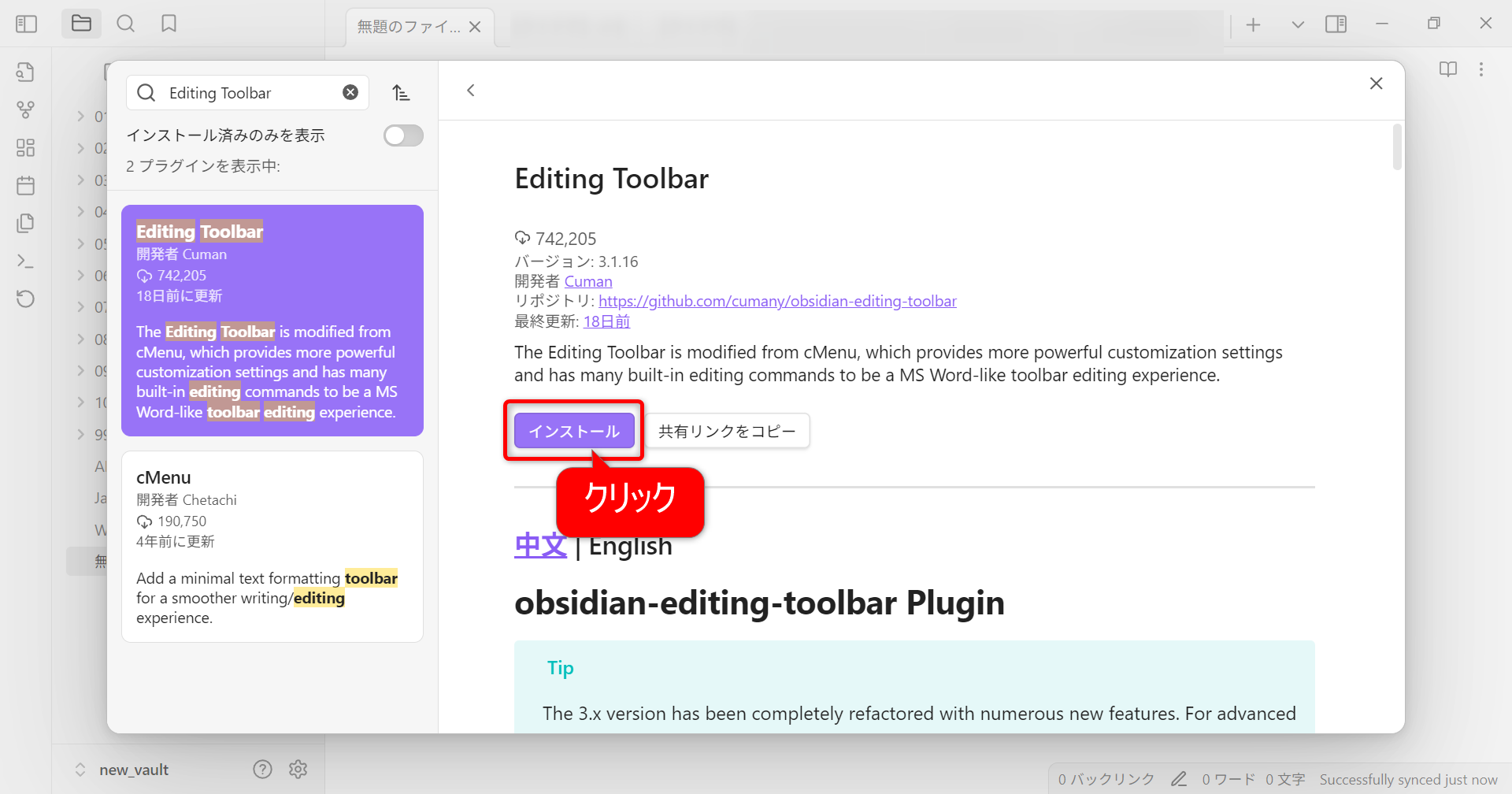Close the 無題のファイル tab
The image size is (1512, 794).
(475, 27)
